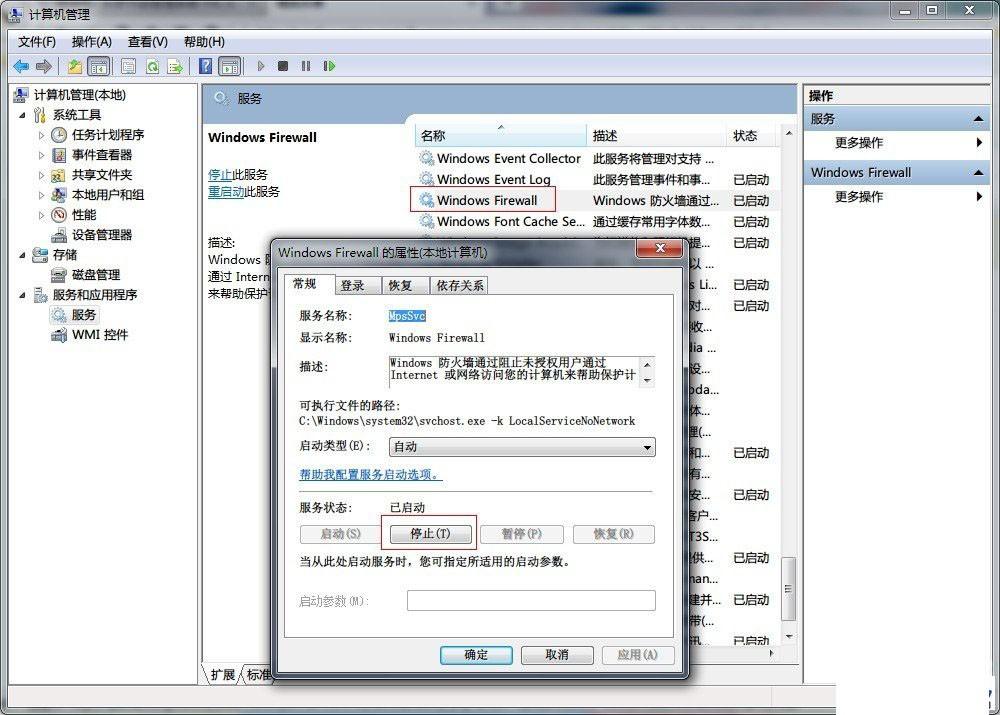Screen dimensions: 1000x715
Task: Open the 文件(F) menu
Action: click(x=36, y=42)
